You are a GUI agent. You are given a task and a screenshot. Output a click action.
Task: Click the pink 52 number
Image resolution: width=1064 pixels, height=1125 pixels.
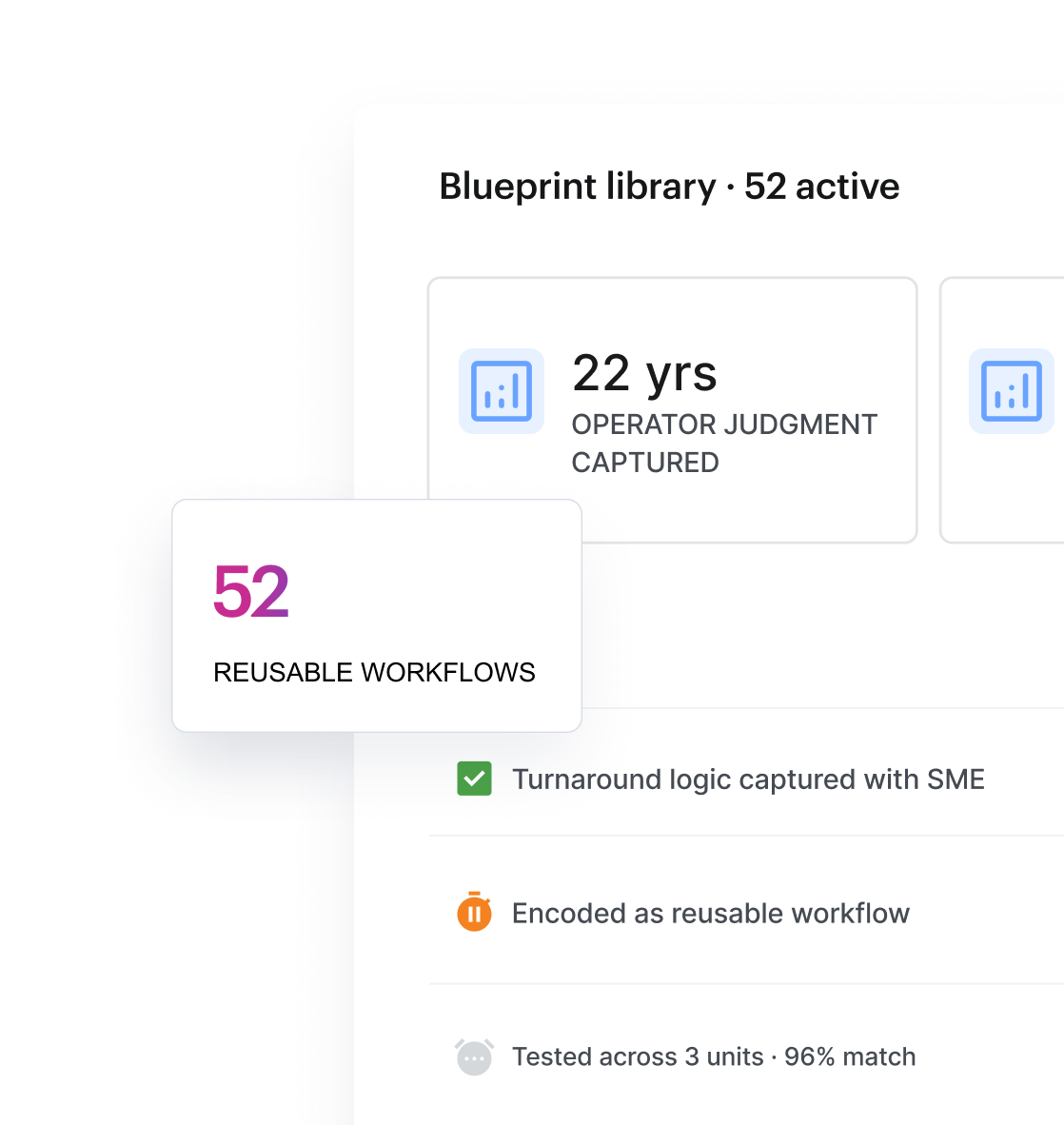coord(251,592)
